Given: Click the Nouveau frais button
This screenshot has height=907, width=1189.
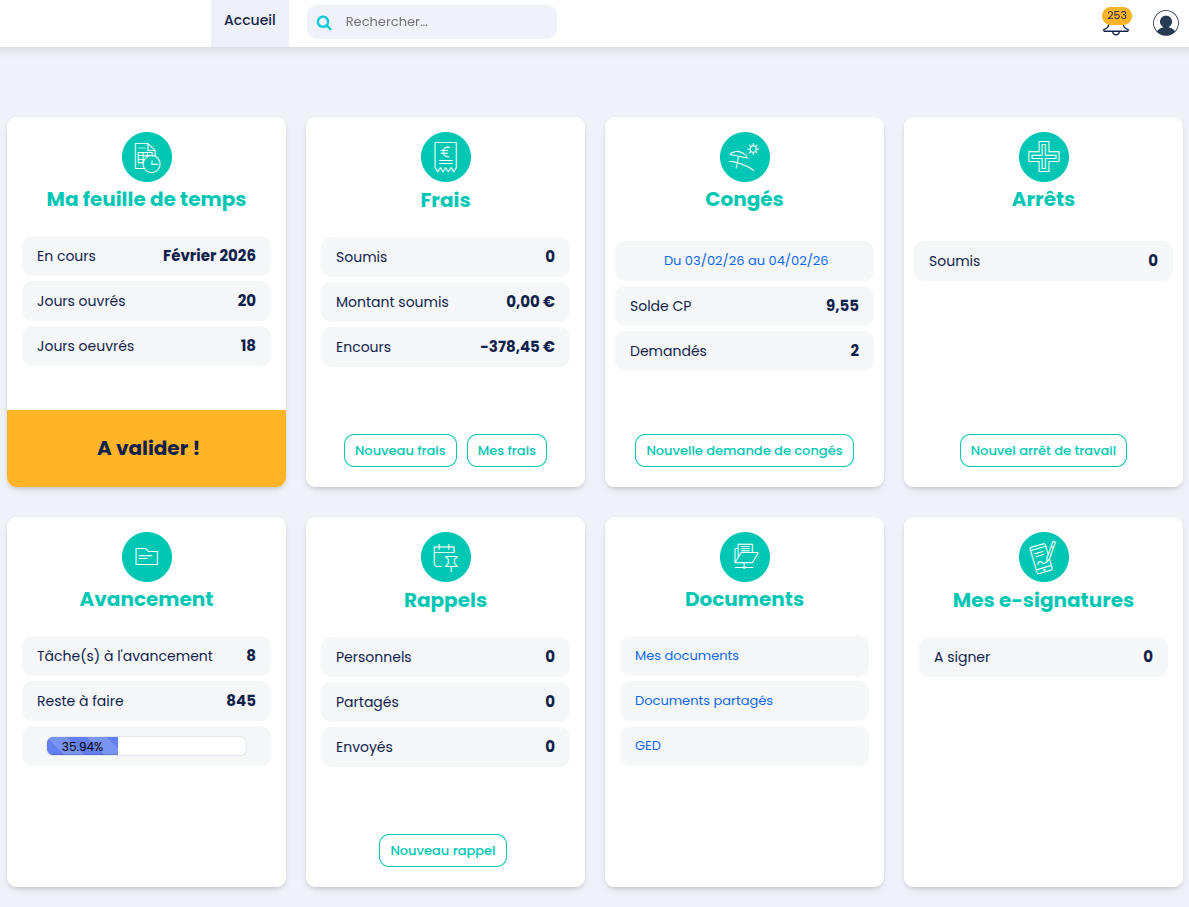Looking at the screenshot, I should [400, 450].
